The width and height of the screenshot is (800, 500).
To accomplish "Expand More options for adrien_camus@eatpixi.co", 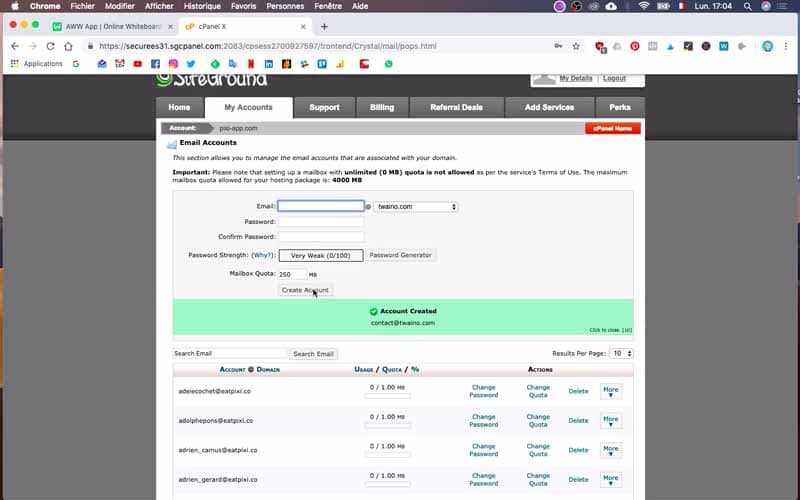I will coord(610,451).
